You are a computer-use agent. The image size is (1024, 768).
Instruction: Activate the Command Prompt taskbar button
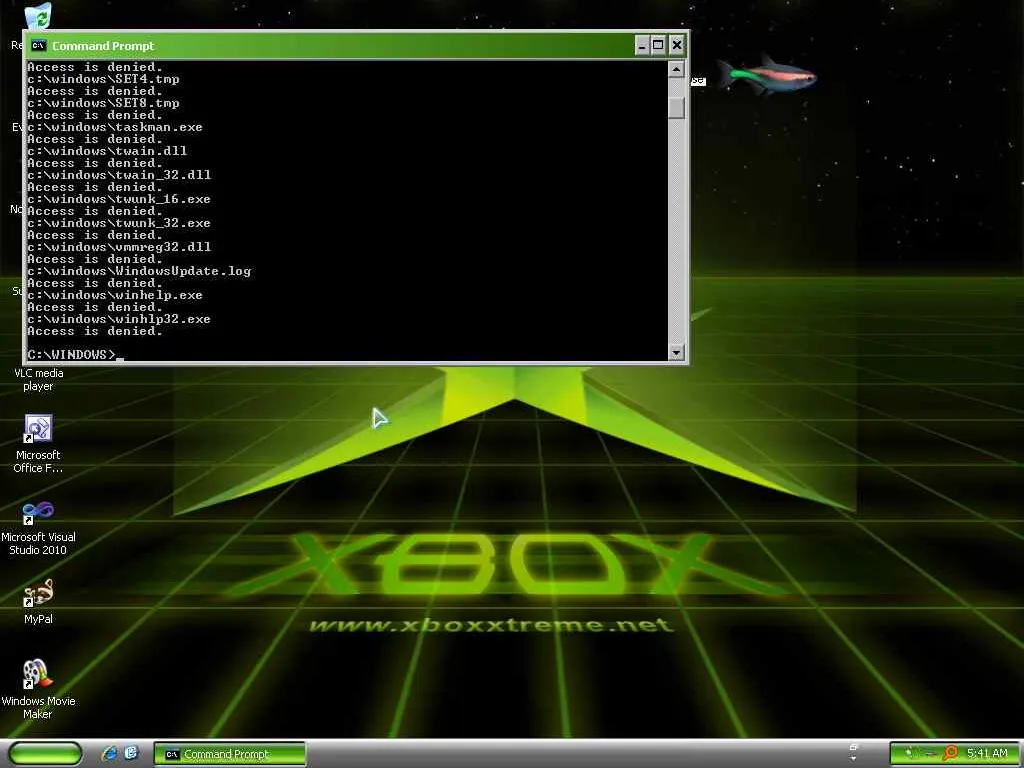pyautogui.click(x=229, y=754)
